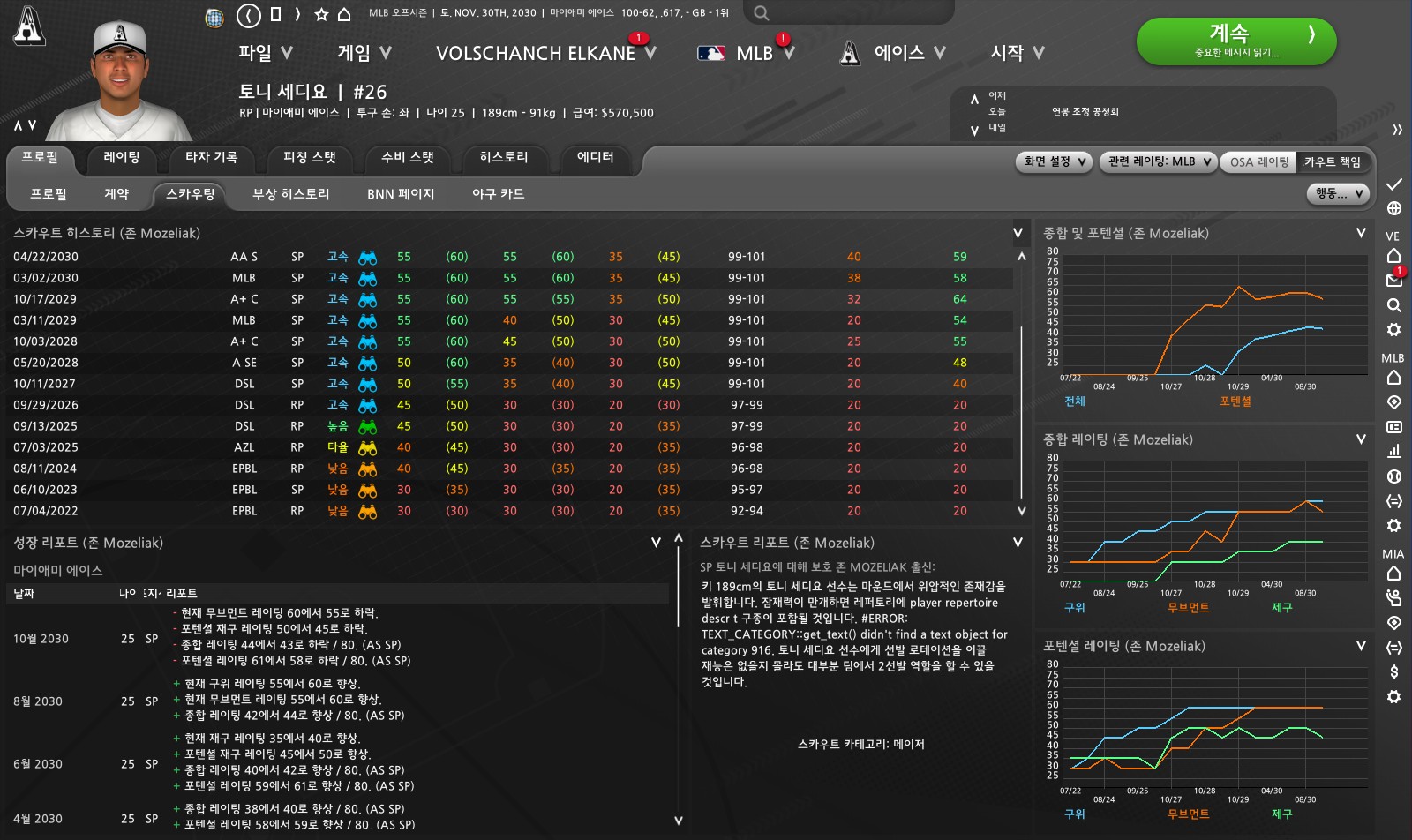Screen dimensions: 1412x840
Task: Open the mail inbox icon with notification
Action: tap(1393, 280)
